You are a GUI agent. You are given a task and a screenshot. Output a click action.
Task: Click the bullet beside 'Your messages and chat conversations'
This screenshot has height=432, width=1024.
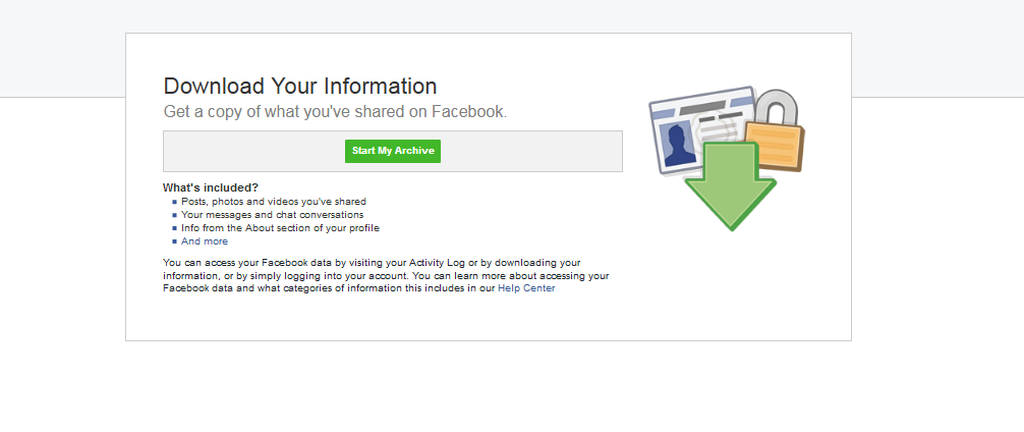[x=174, y=215]
